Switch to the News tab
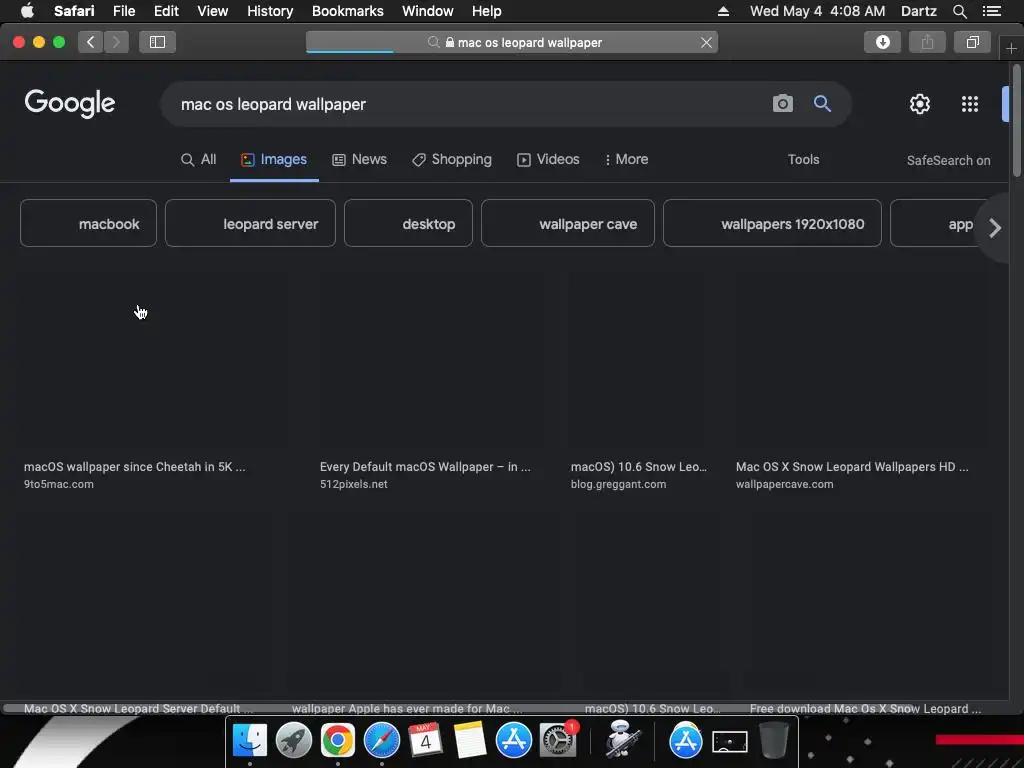Image resolution: width=1024 pixels, height=768 pixels. [x=359, y=159]
